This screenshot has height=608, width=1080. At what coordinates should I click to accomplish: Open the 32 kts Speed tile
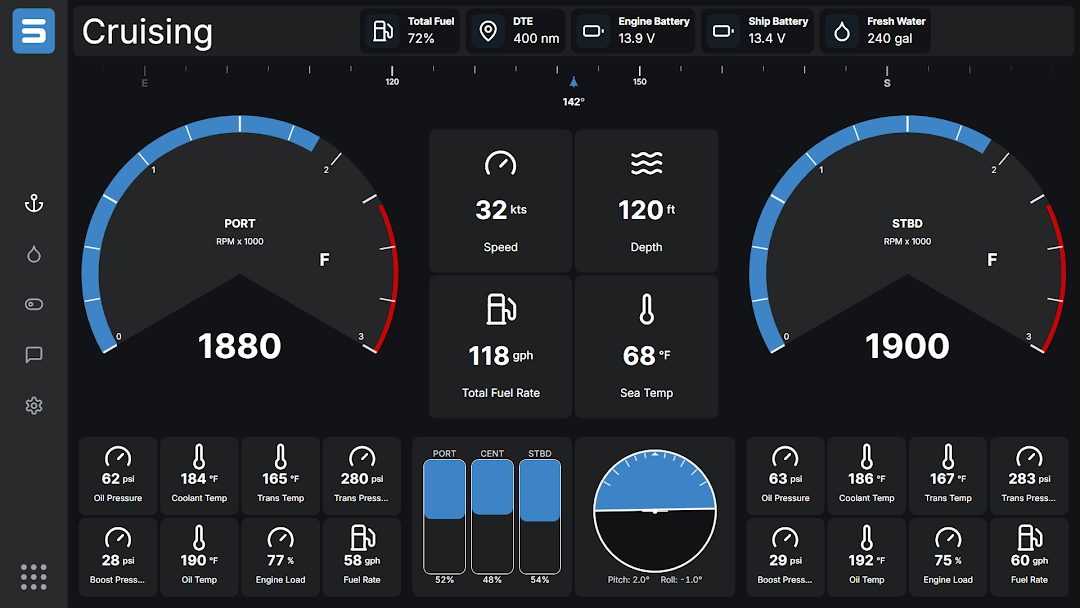pos(501,201)
